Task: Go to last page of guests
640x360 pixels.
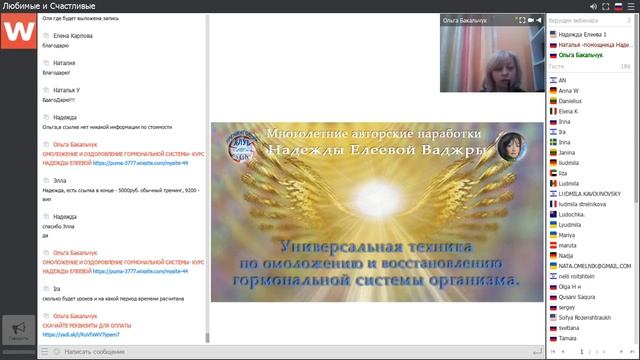Action: pos(632,351)
